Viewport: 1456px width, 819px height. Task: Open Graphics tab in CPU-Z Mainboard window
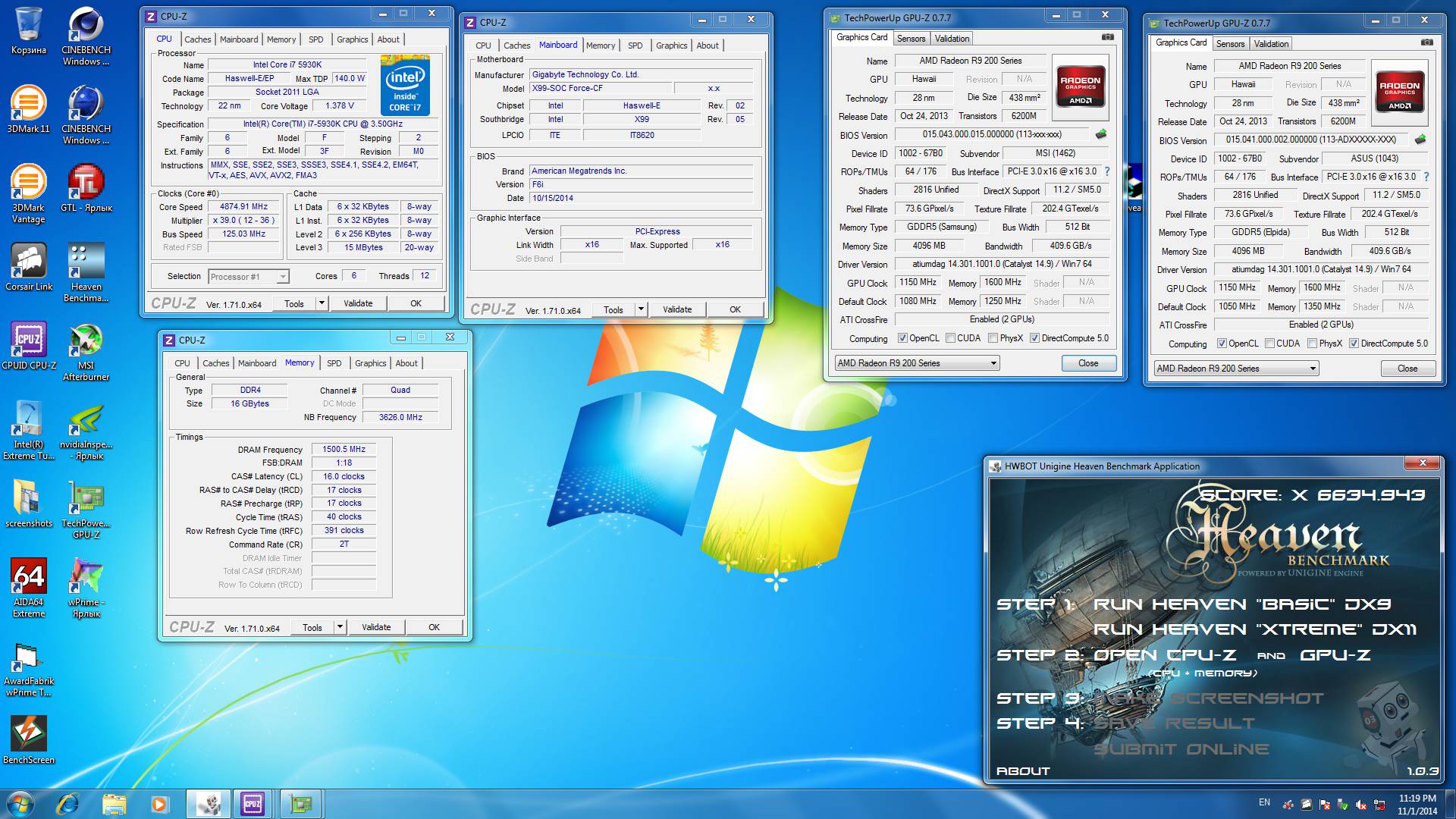click(x=672, y=45)
